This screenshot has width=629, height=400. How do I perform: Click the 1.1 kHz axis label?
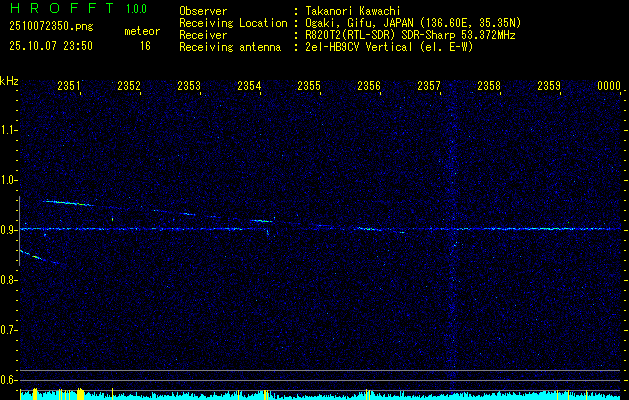tap(8, 130)
